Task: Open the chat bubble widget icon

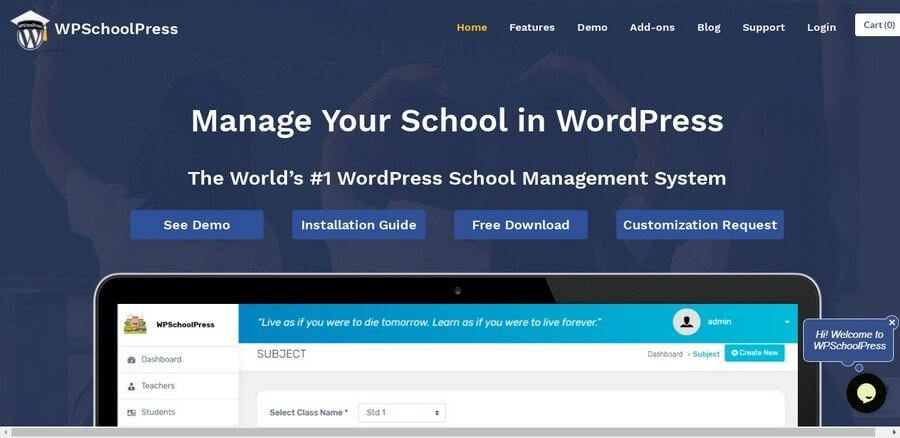Action: tap(866, 393)
